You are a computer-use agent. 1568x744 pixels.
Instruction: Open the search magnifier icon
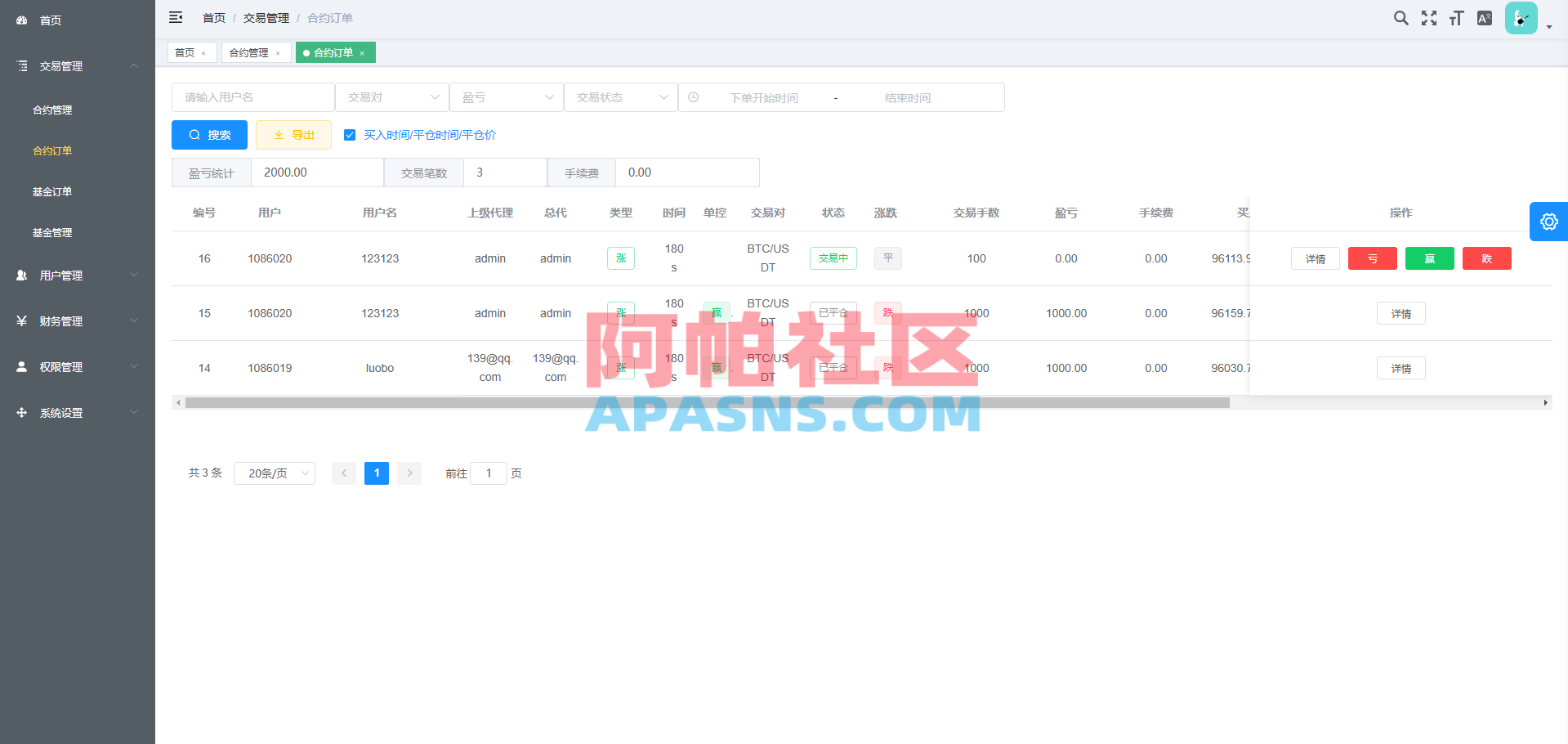pyautogui.click(x=1400, y=17)
